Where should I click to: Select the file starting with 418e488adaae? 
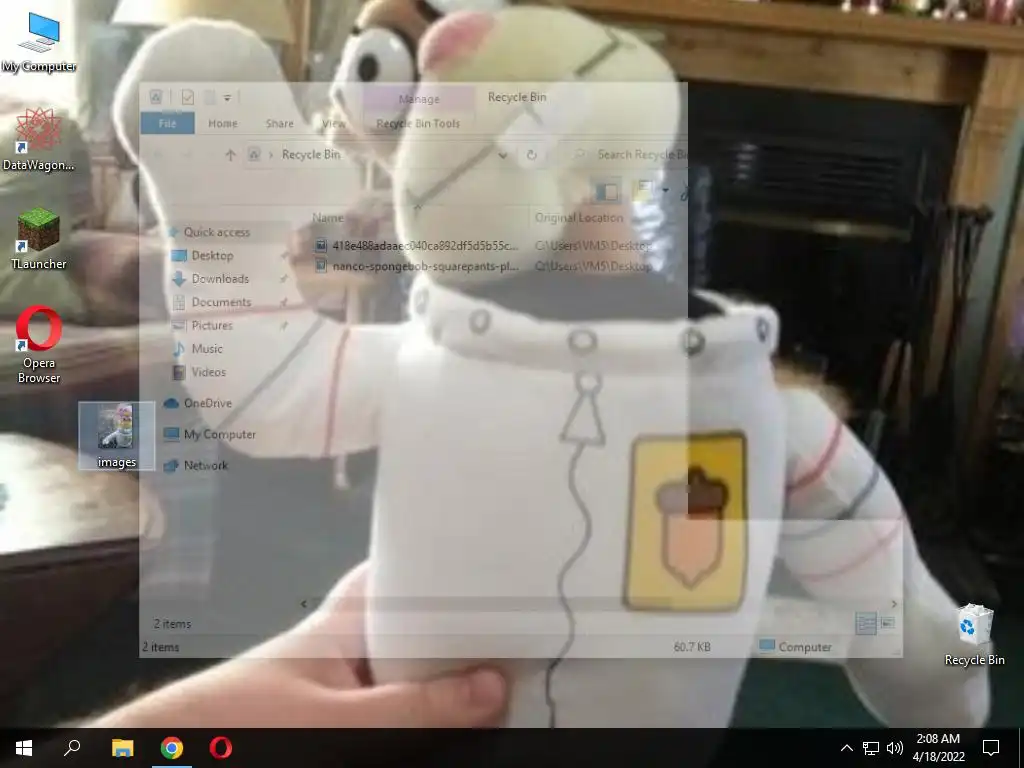tap(424, 246)
